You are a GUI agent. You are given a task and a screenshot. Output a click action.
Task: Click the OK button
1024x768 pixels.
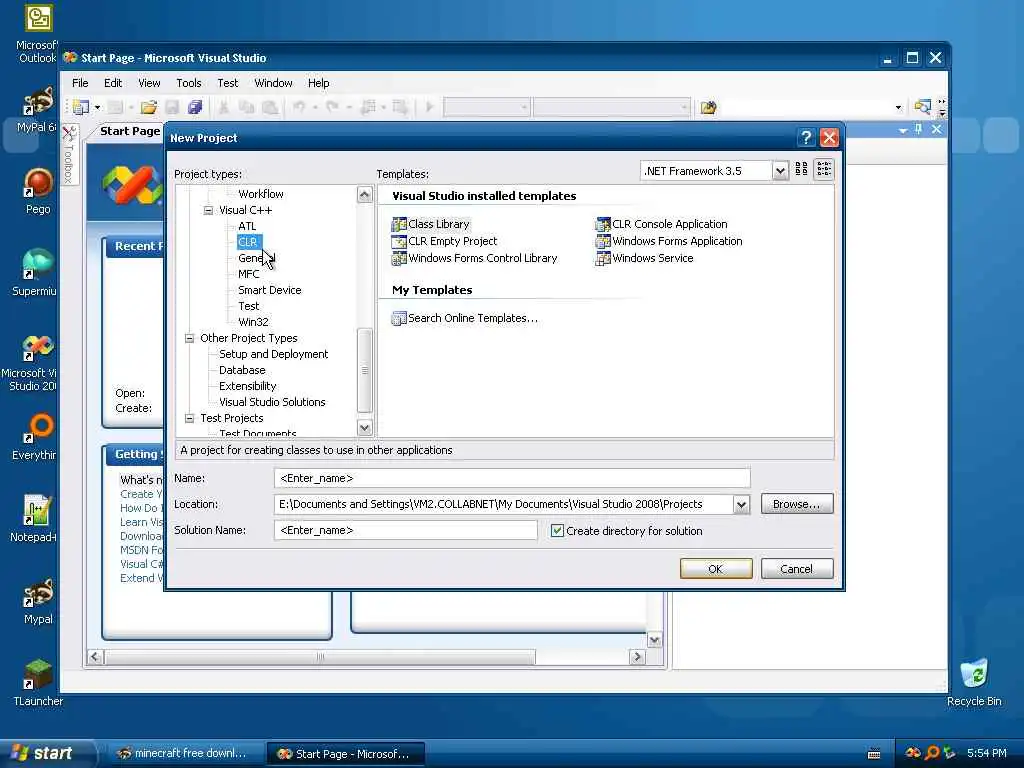click(716, 569)
